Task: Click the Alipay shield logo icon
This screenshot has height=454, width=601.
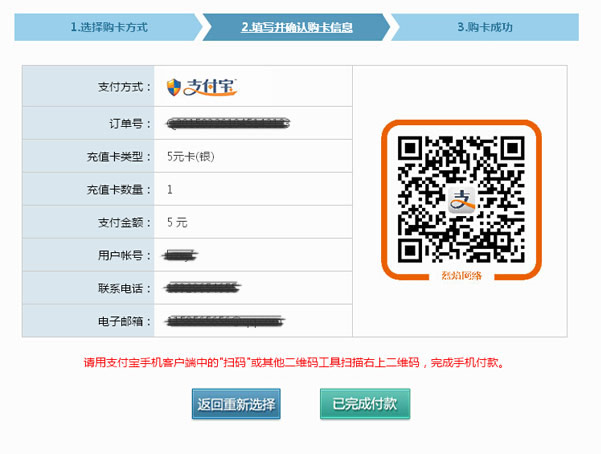Action: click(x=174, y=87)
